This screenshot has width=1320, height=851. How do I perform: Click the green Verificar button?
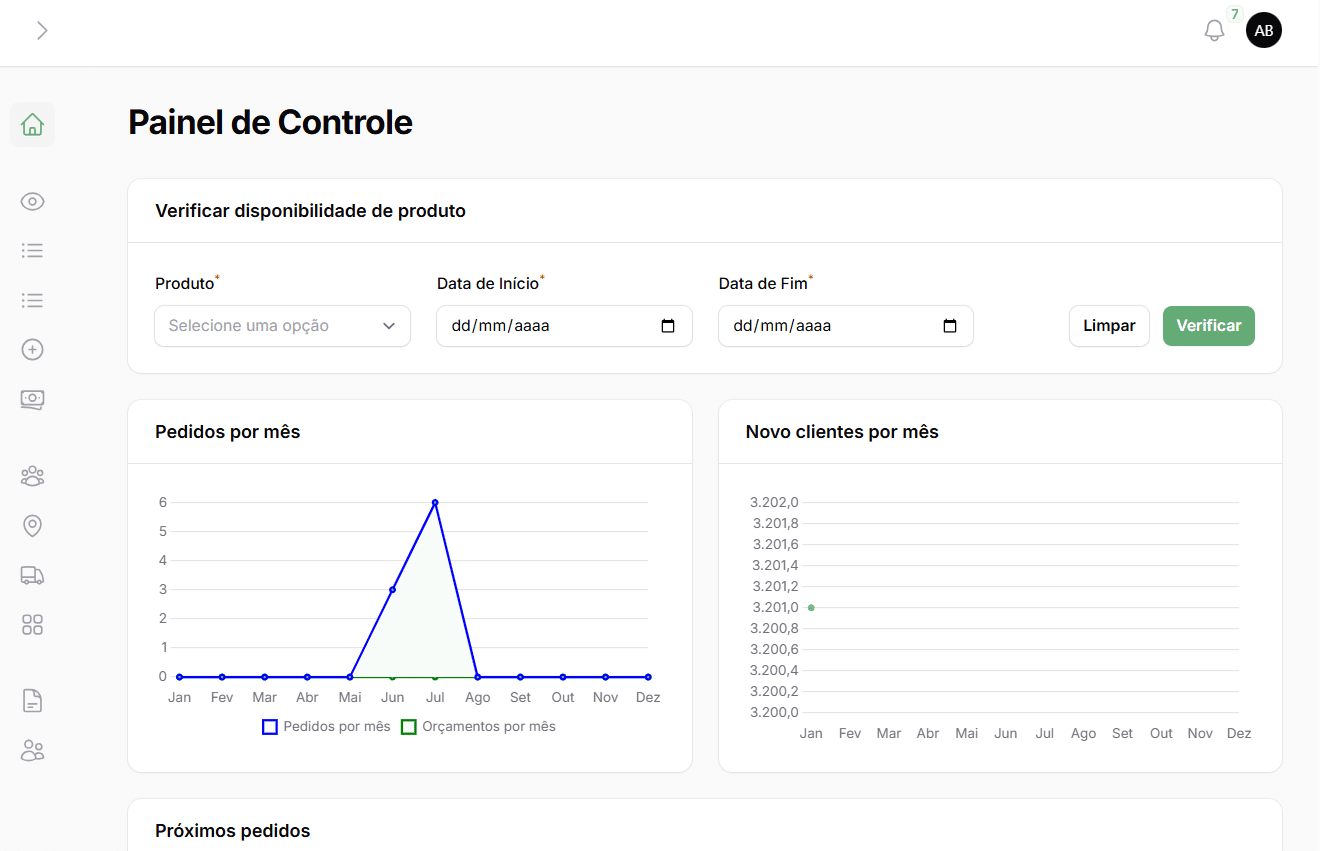(1208, 326)
